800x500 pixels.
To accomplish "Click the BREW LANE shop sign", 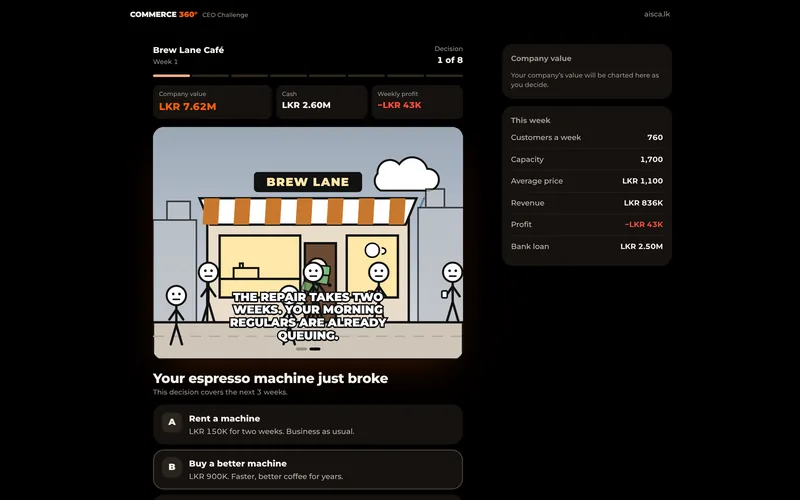I will [x=308, y=182].
